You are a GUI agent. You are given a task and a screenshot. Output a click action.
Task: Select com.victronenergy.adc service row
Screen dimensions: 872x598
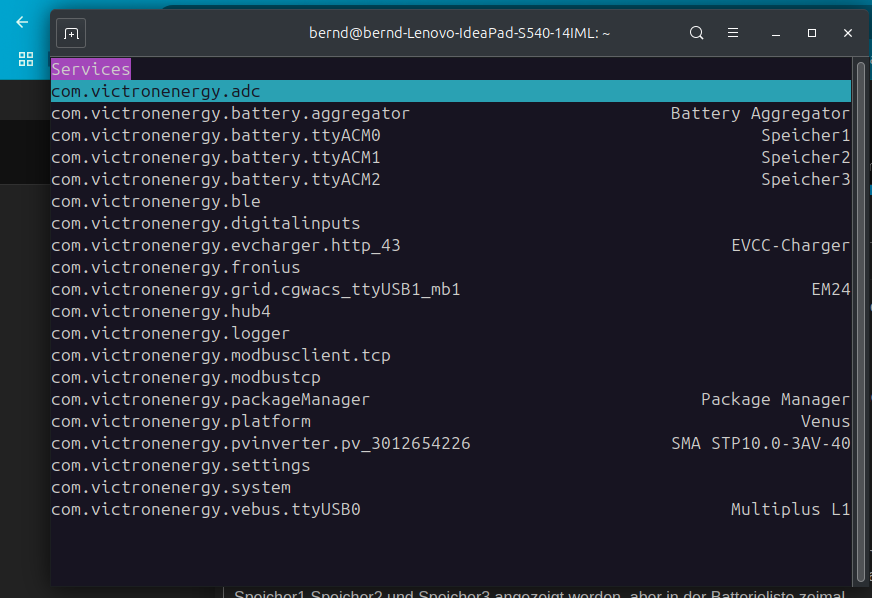[450, 91]
